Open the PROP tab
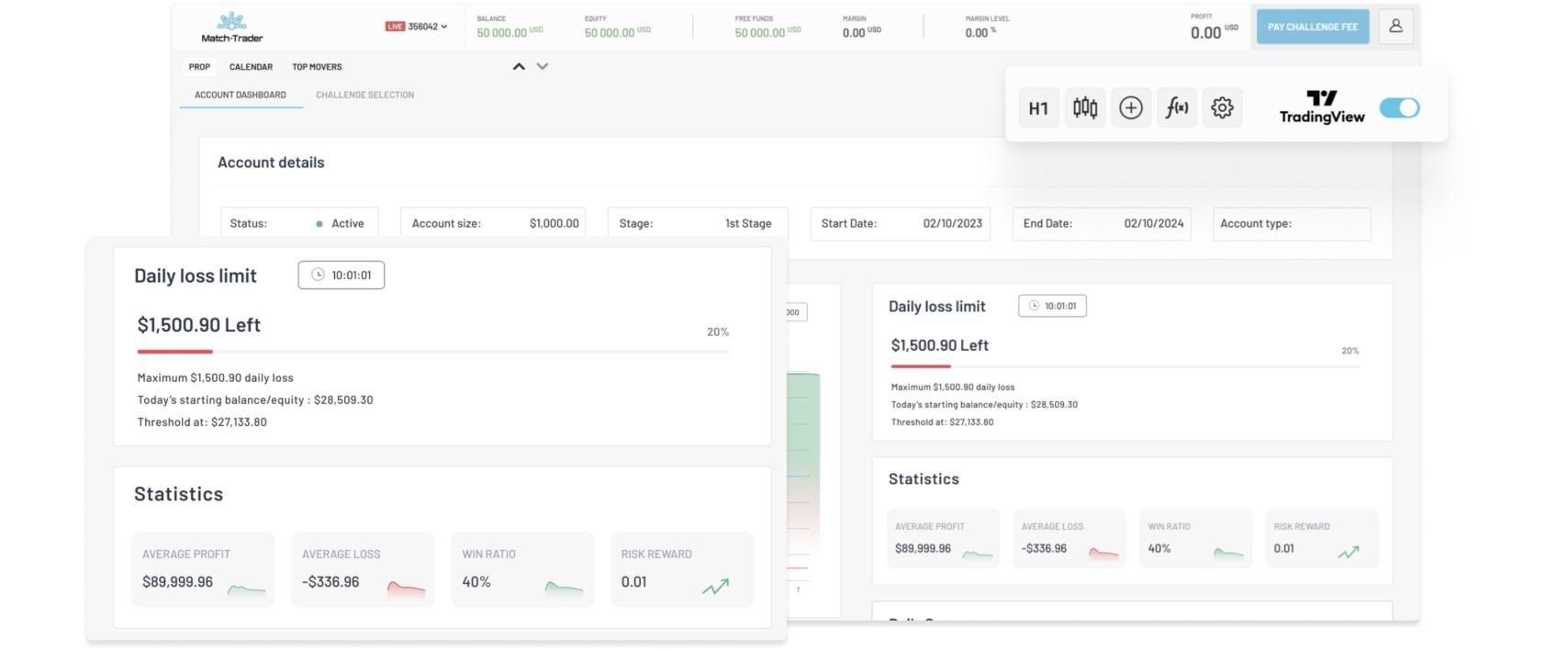This screenshot has height=651, width=1568. click(x=199, y=67)
